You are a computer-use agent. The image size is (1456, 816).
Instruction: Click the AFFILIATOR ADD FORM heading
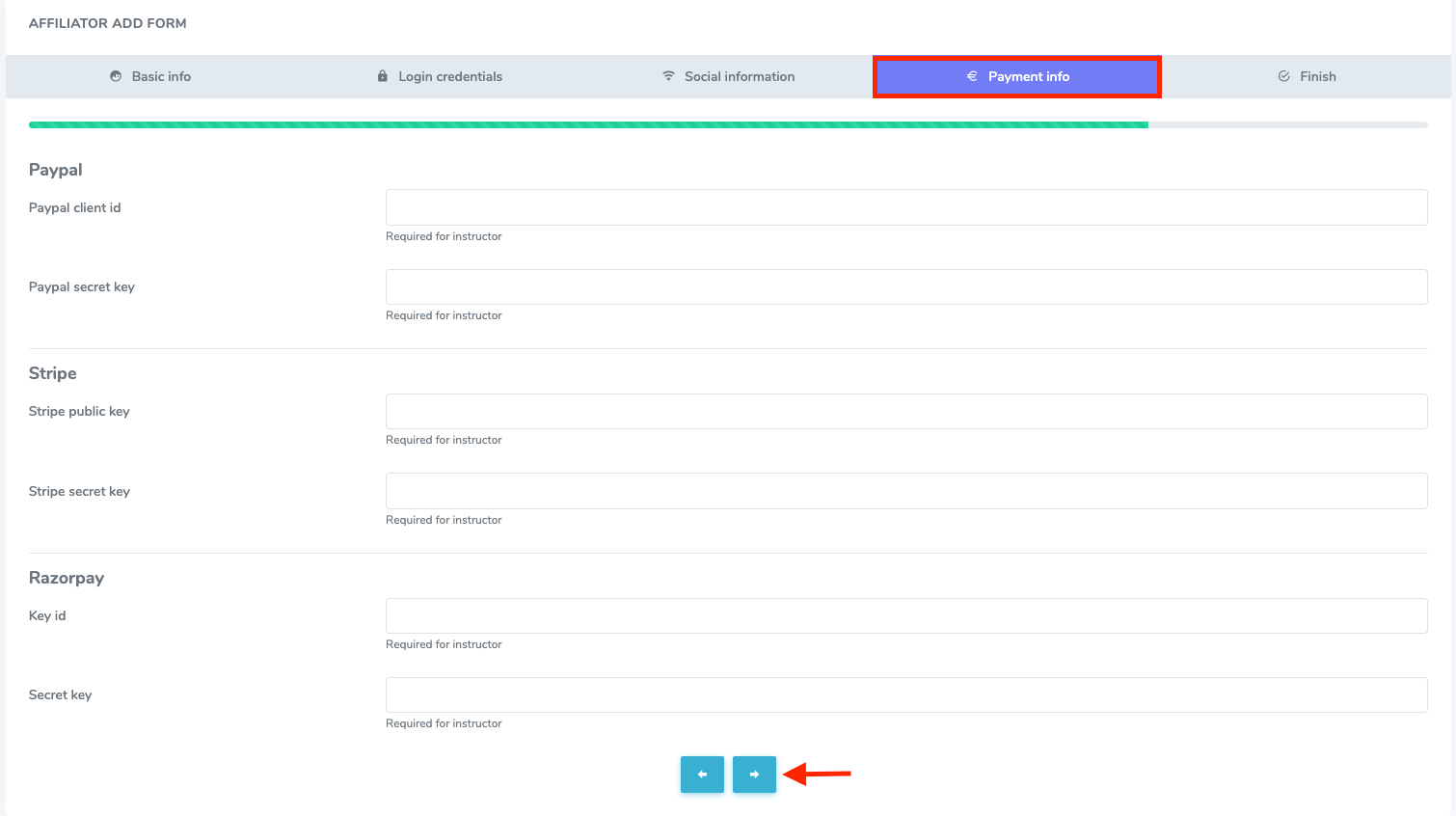point(107,22)
